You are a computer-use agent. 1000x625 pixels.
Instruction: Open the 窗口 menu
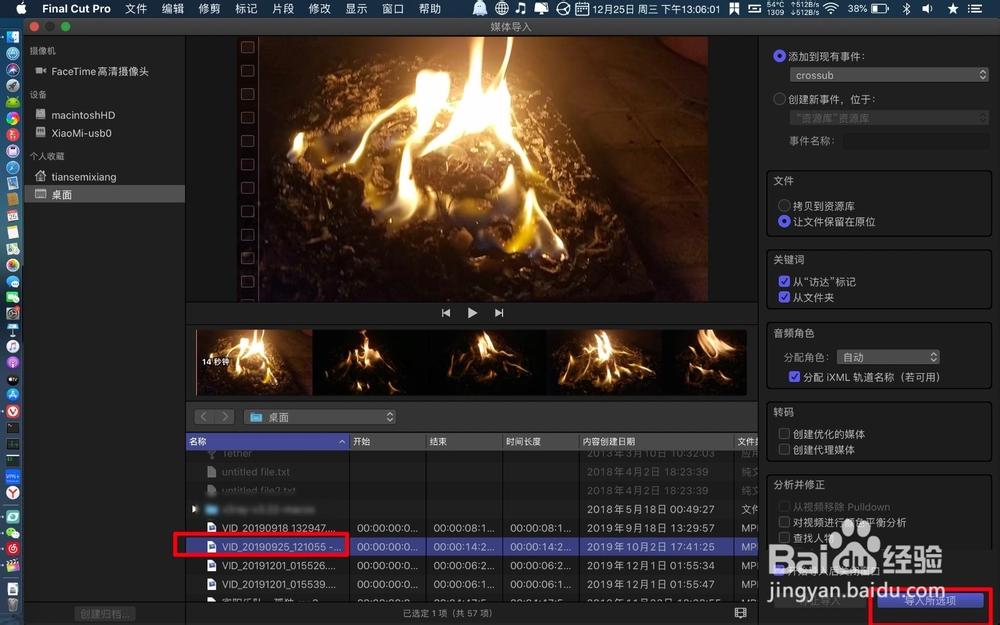pos(393,8)
